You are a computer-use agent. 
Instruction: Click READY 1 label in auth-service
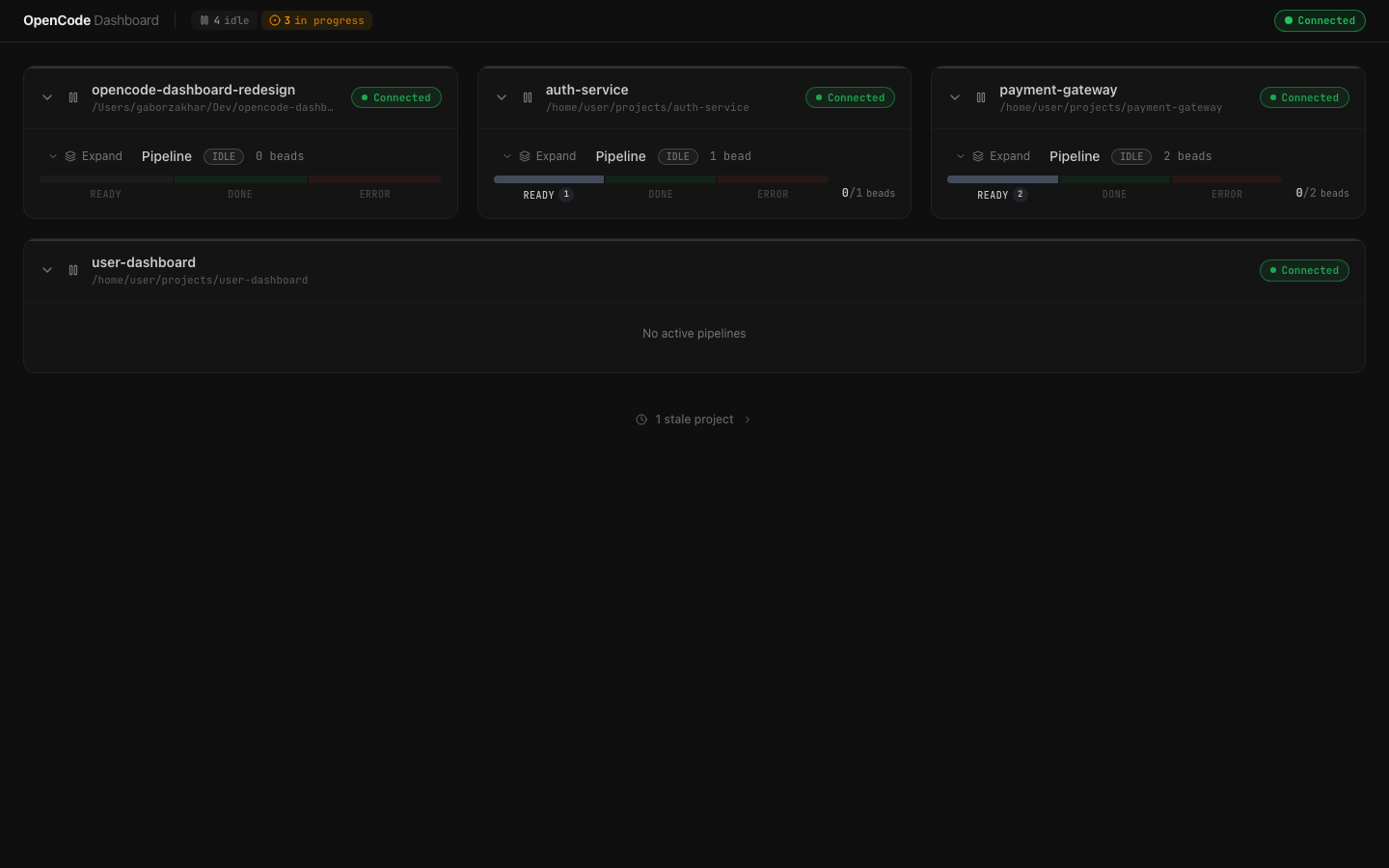548,195
